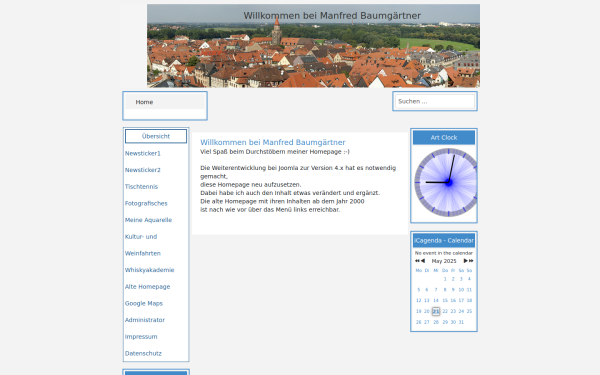Go to next year in iCagenda calendar
600x375 pixels.
pos(471,261)
